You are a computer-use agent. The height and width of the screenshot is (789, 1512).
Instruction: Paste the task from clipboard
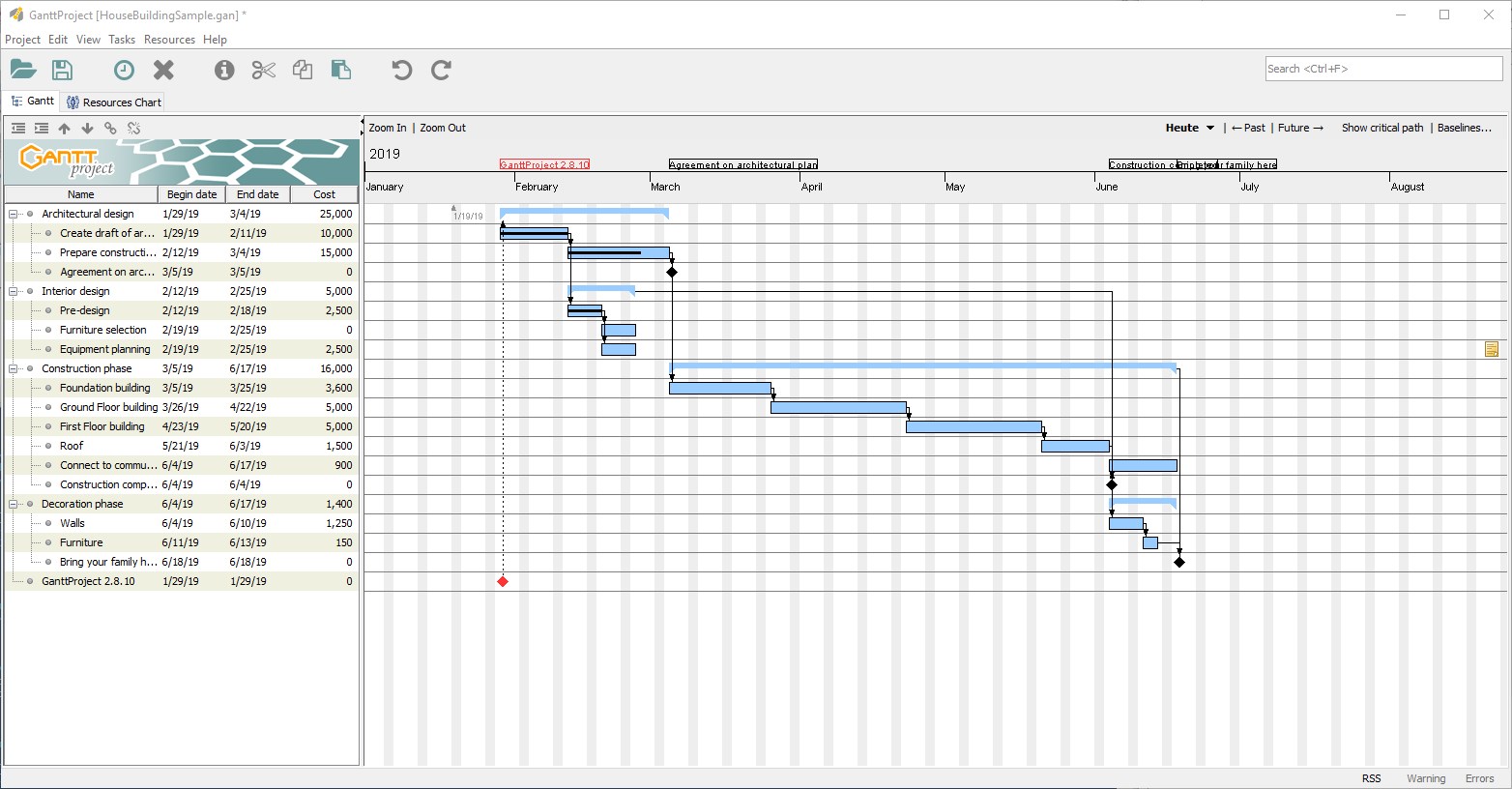(341, 69)
